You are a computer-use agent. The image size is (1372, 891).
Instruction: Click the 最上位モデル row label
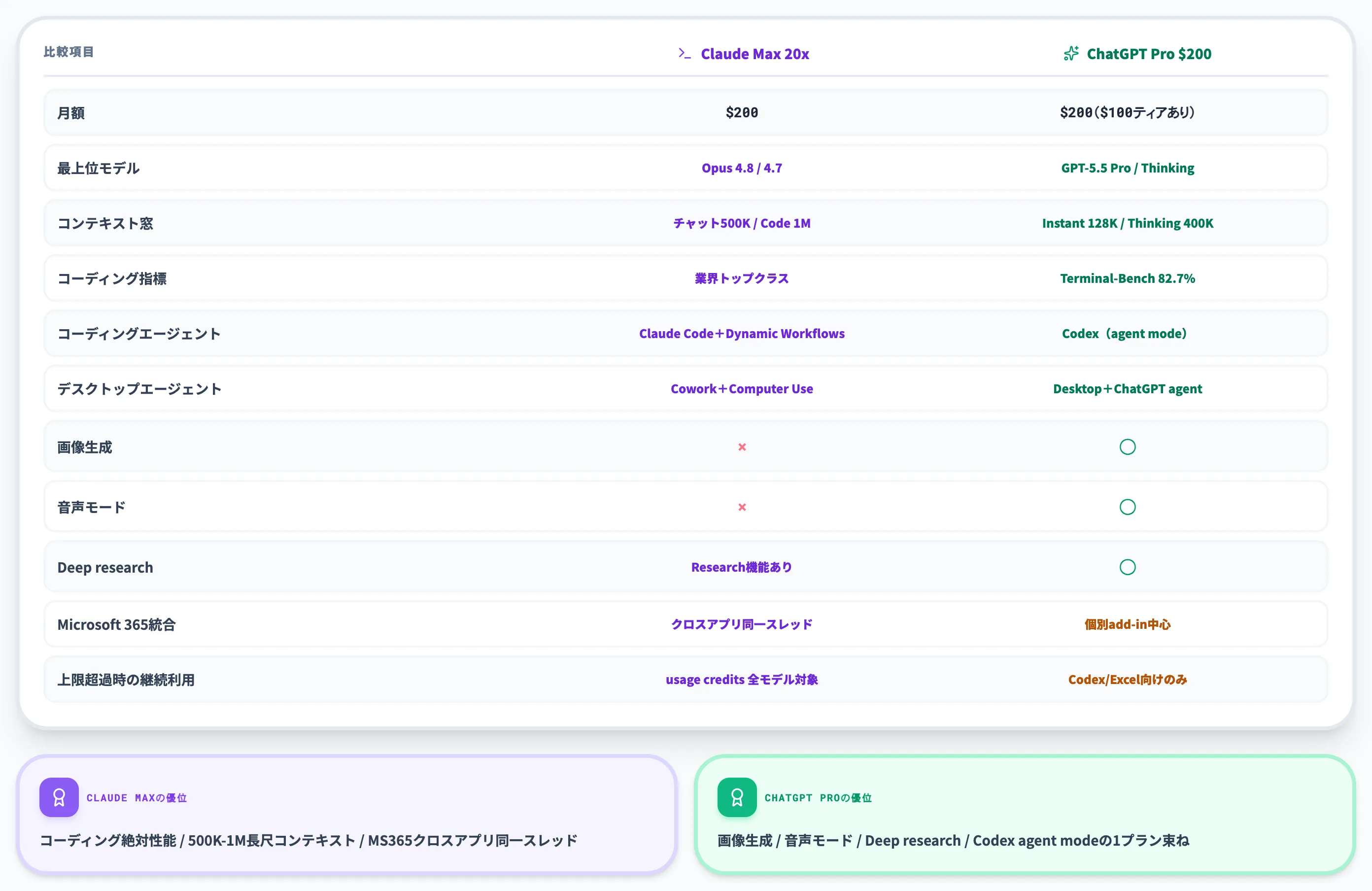(99, 168)
